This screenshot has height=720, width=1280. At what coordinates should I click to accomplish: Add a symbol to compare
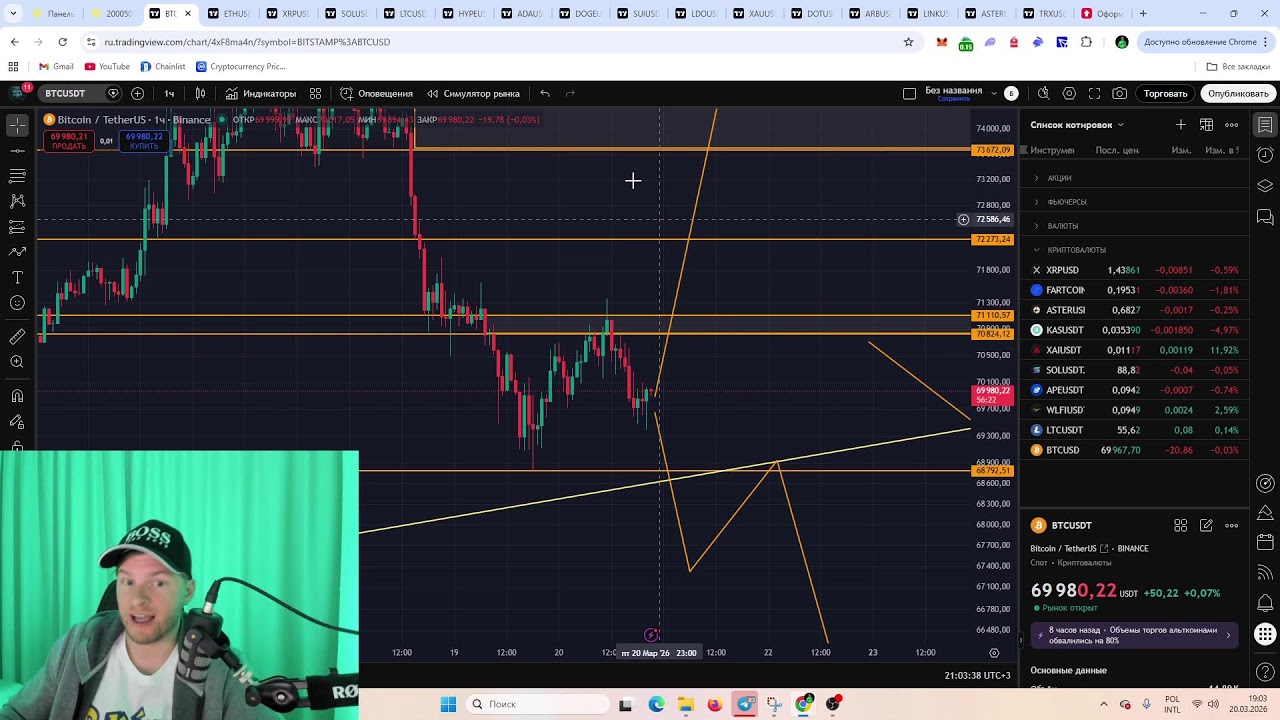click(137, 93)
